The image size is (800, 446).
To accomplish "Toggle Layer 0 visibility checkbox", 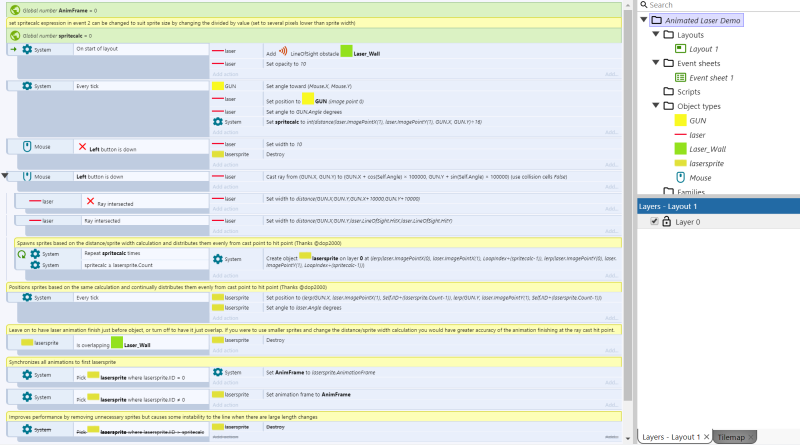I will pyautogui.click(x=654, y=221).
